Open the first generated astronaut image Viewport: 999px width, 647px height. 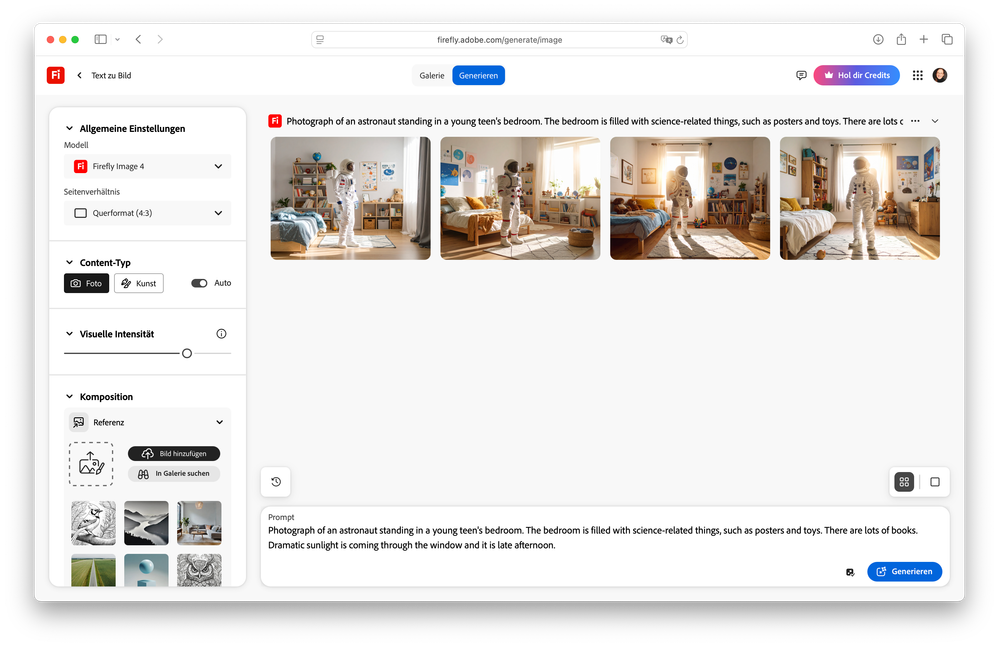coord(350,198)
